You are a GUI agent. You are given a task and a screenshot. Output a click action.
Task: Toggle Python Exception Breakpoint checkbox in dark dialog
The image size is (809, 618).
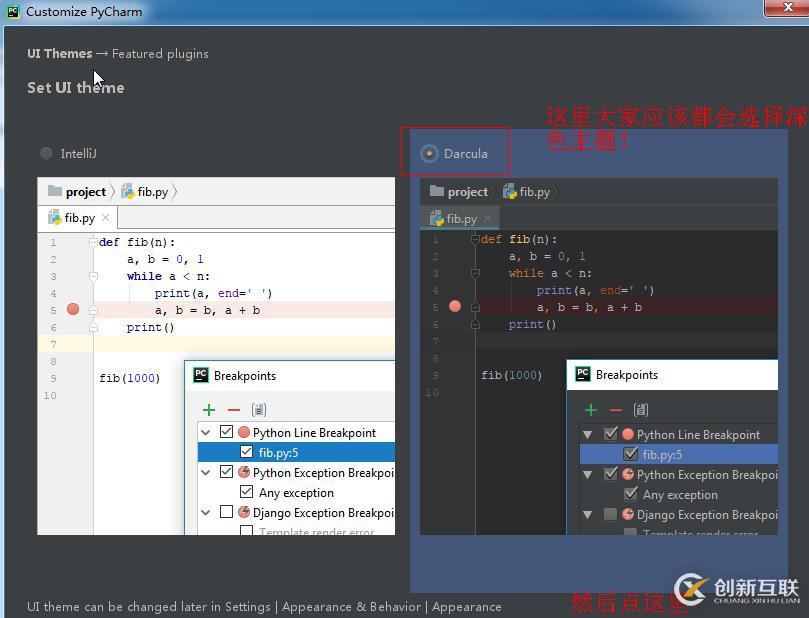[610, 474]
